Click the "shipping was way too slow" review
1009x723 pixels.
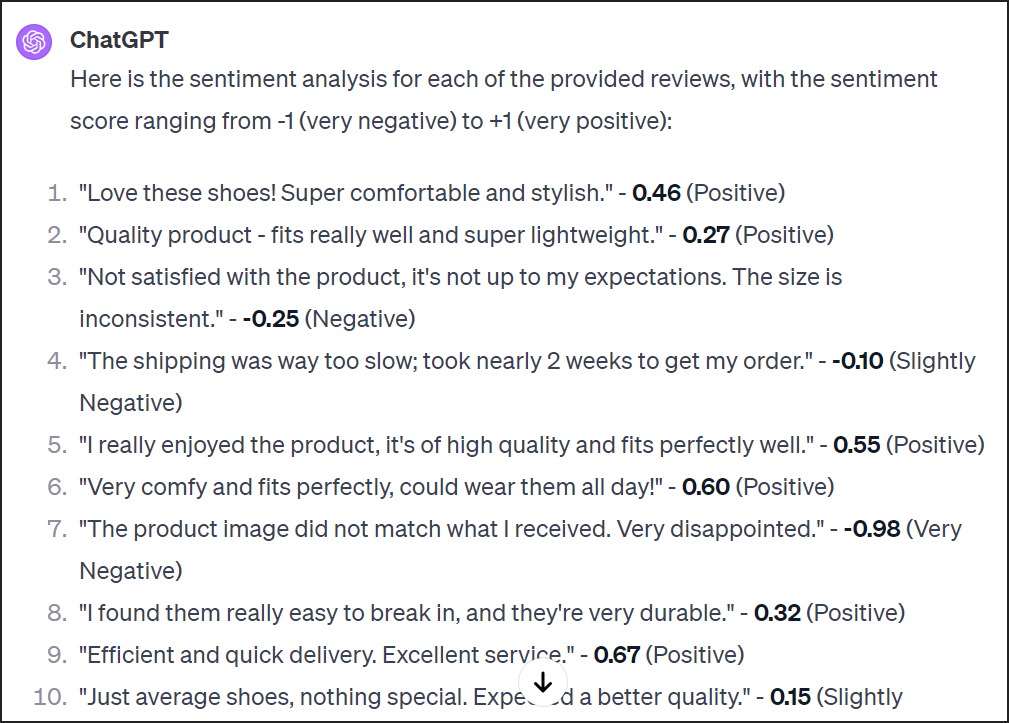[446, 361]
